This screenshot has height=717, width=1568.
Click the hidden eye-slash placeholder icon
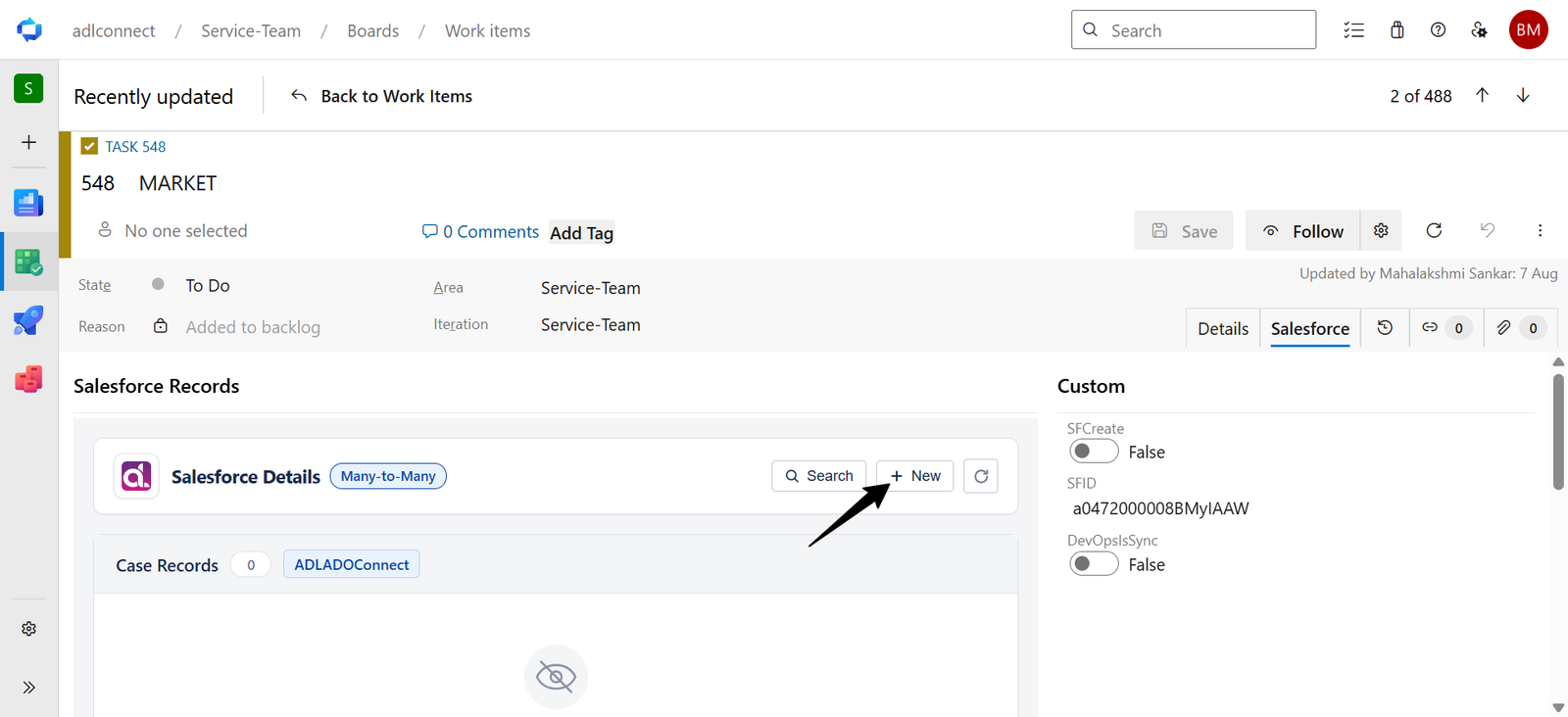556,677
